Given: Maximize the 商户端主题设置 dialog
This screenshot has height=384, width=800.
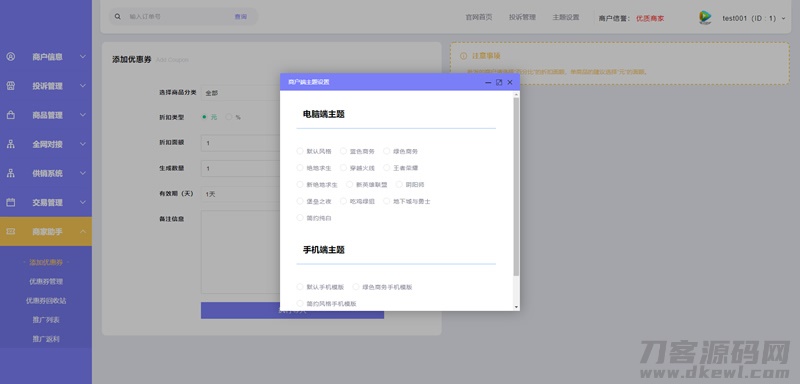Looking at the screenshot, I should pos(499,82).
